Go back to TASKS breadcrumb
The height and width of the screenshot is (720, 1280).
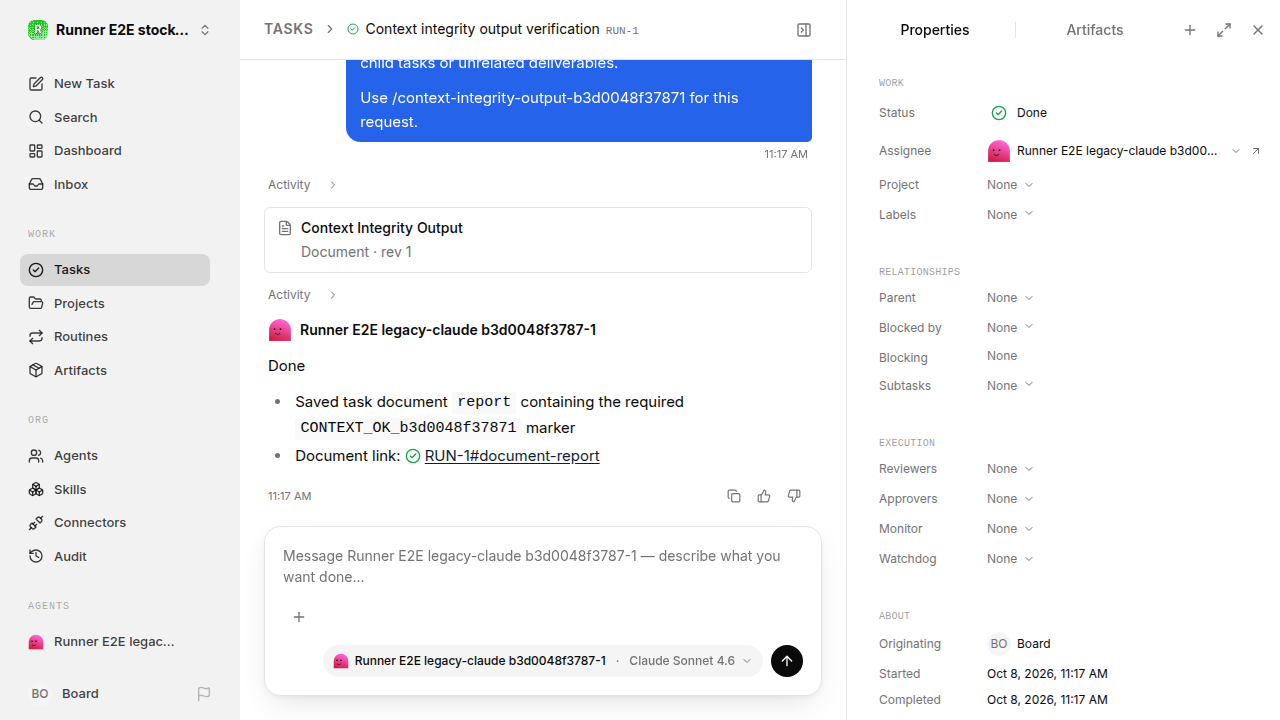288,30
